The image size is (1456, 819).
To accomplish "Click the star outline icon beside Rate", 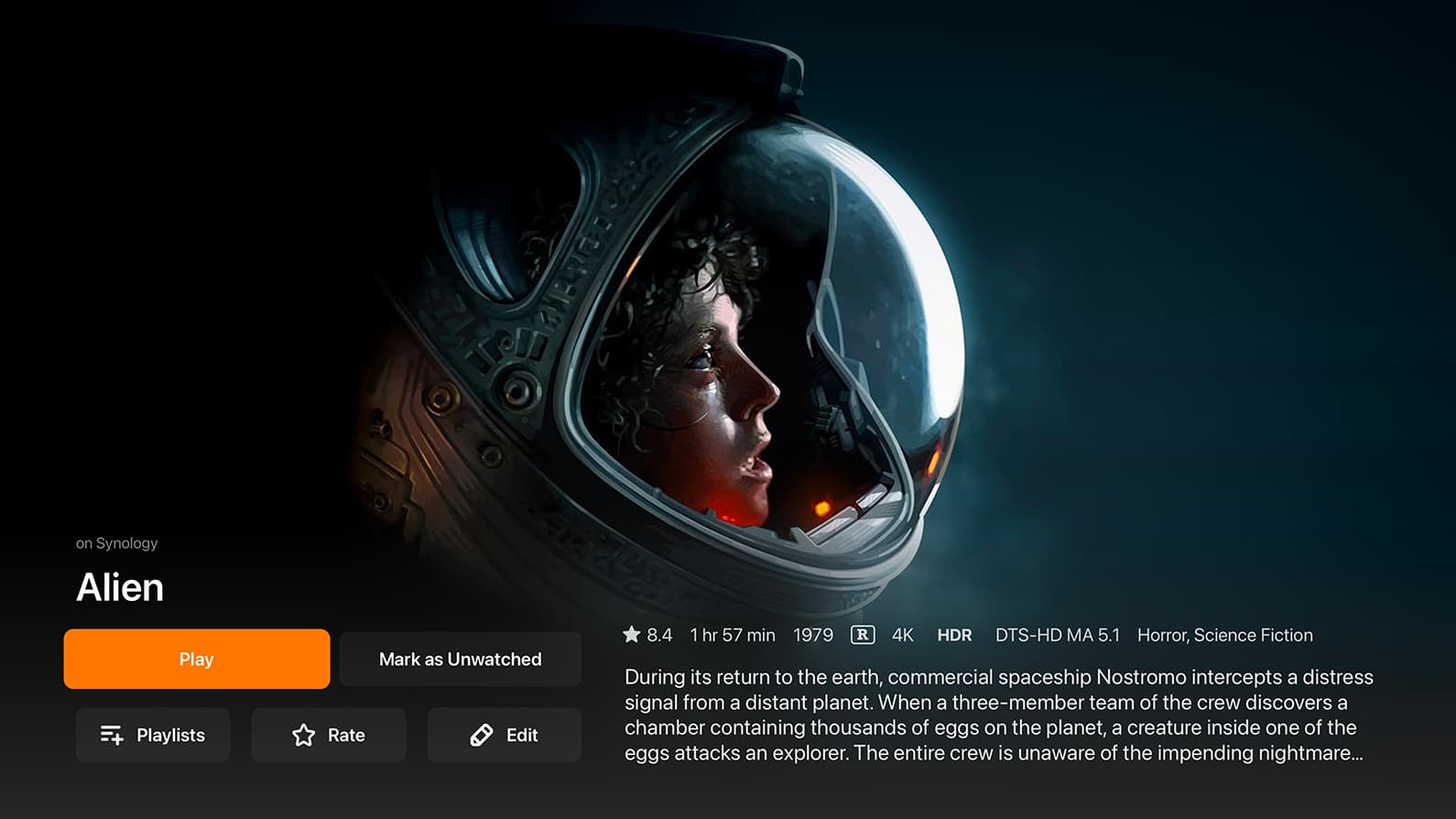I will [x=303, y=735].
